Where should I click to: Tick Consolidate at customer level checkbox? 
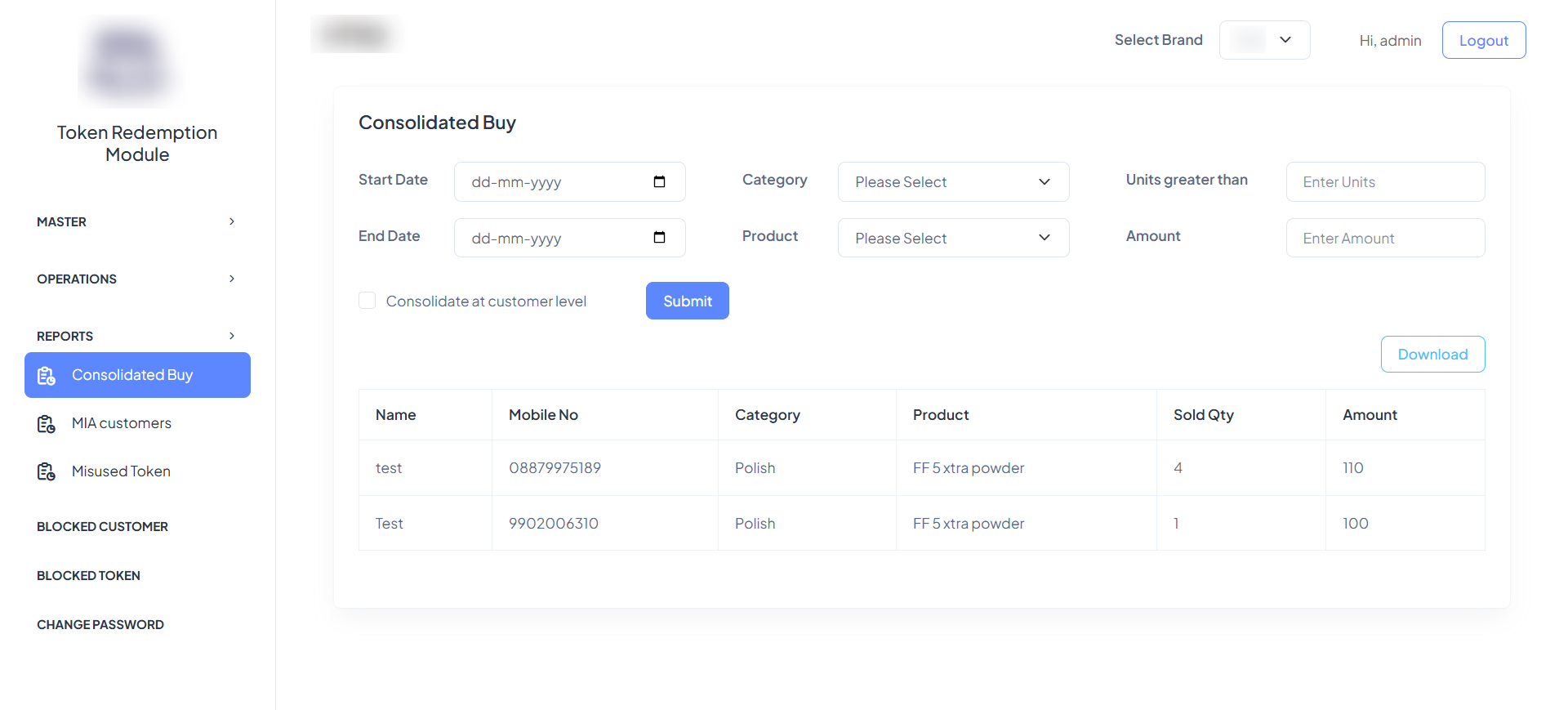coord(367,301)
